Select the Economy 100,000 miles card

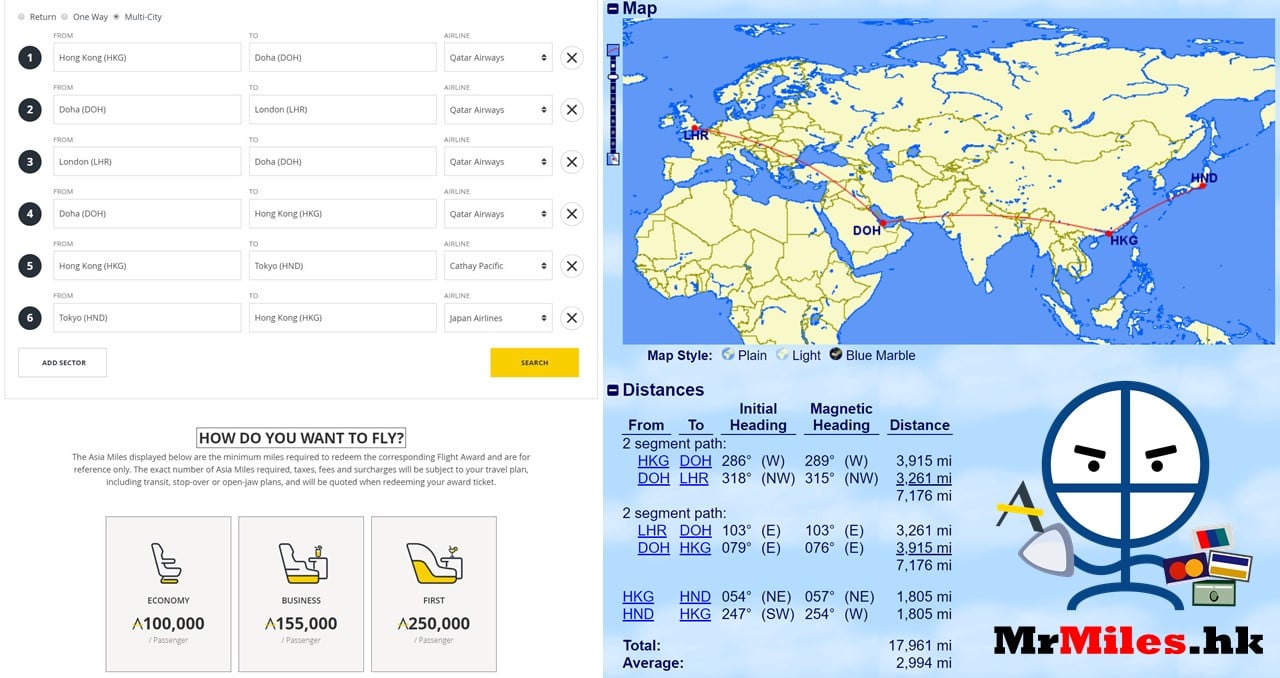pos(168,594)
